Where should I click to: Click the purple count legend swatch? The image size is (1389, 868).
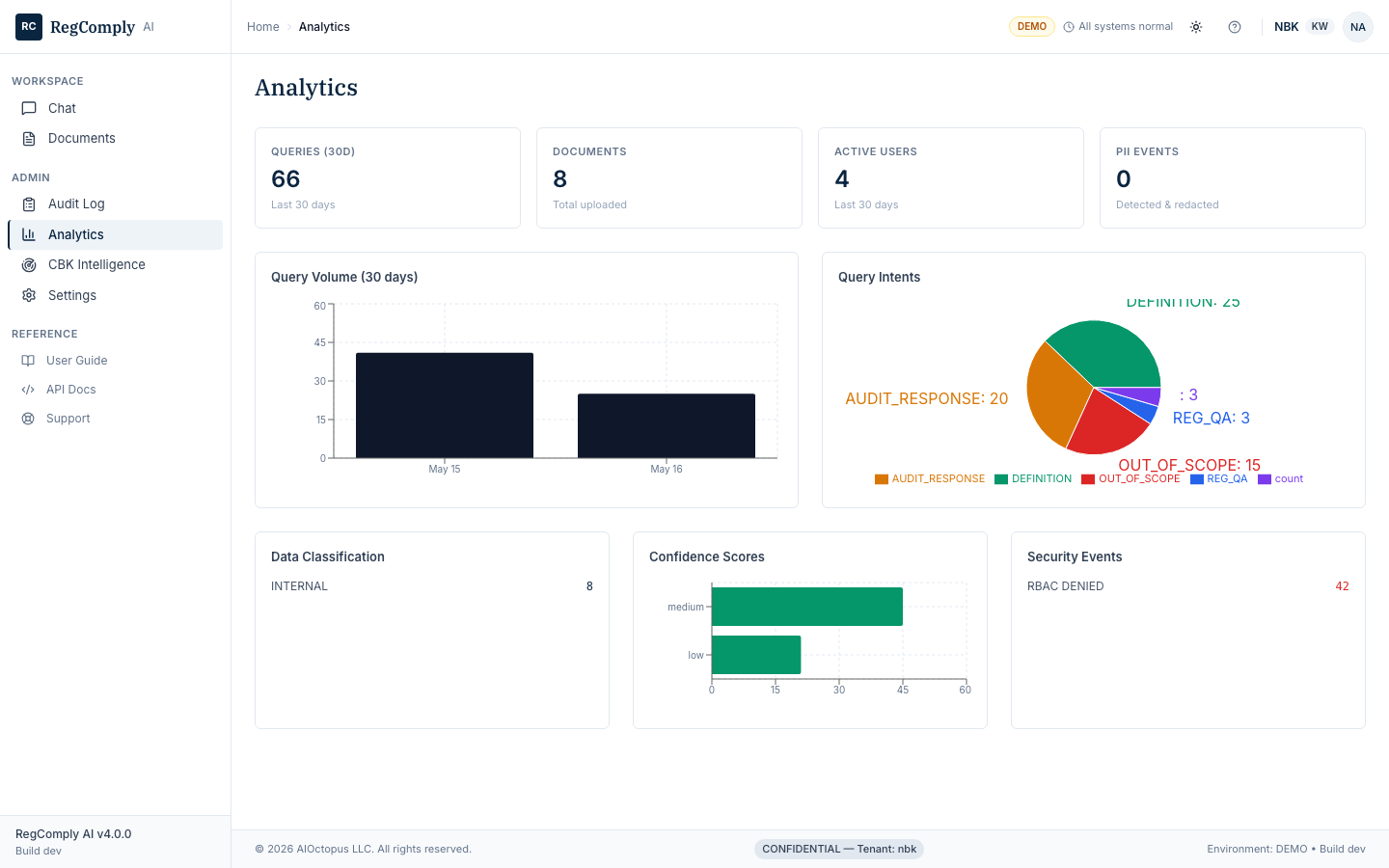click(1265, 479)
